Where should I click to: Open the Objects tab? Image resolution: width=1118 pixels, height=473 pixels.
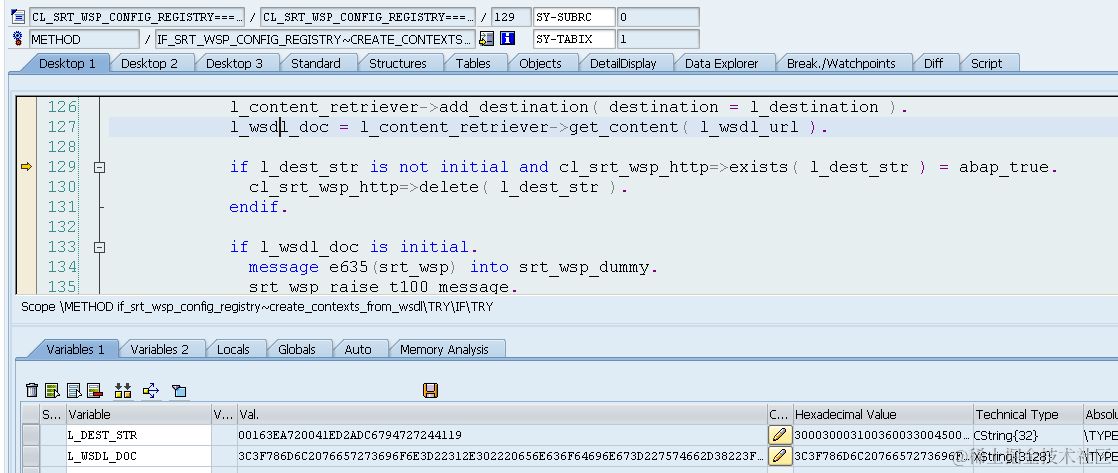tap(540, 63)
